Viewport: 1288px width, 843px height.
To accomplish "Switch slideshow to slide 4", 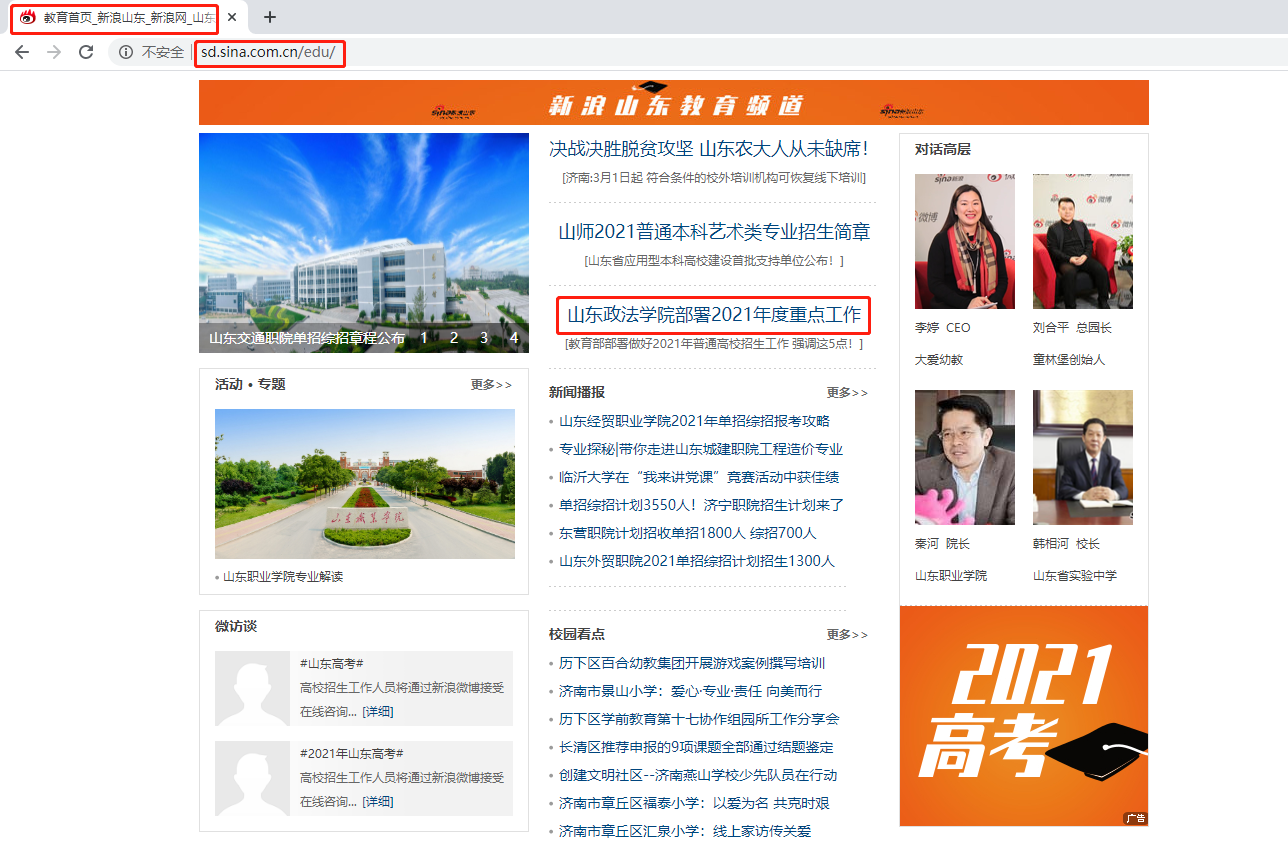I will click(514, 338).
